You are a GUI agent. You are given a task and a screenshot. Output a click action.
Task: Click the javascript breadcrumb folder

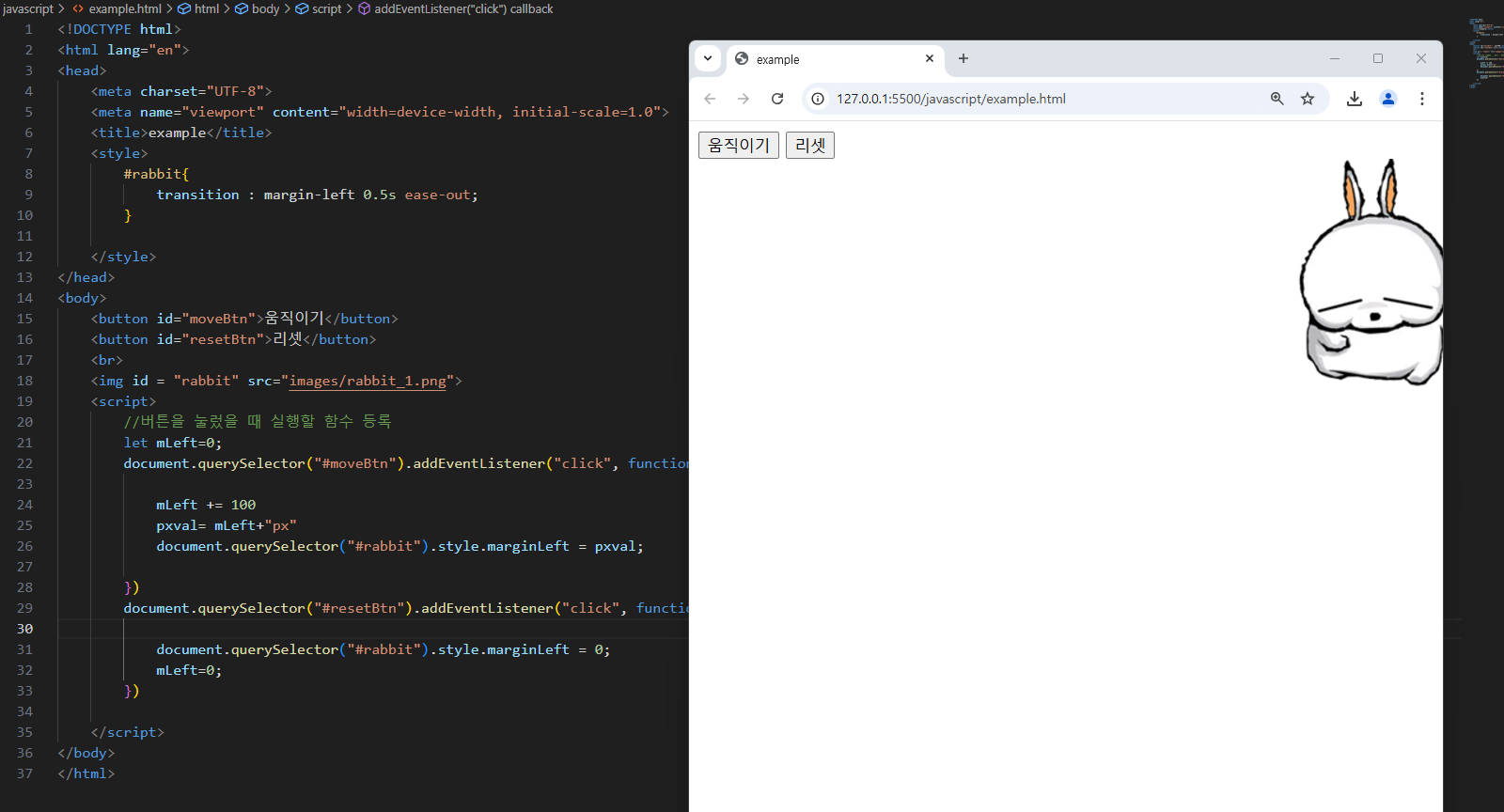coord(28,8)
